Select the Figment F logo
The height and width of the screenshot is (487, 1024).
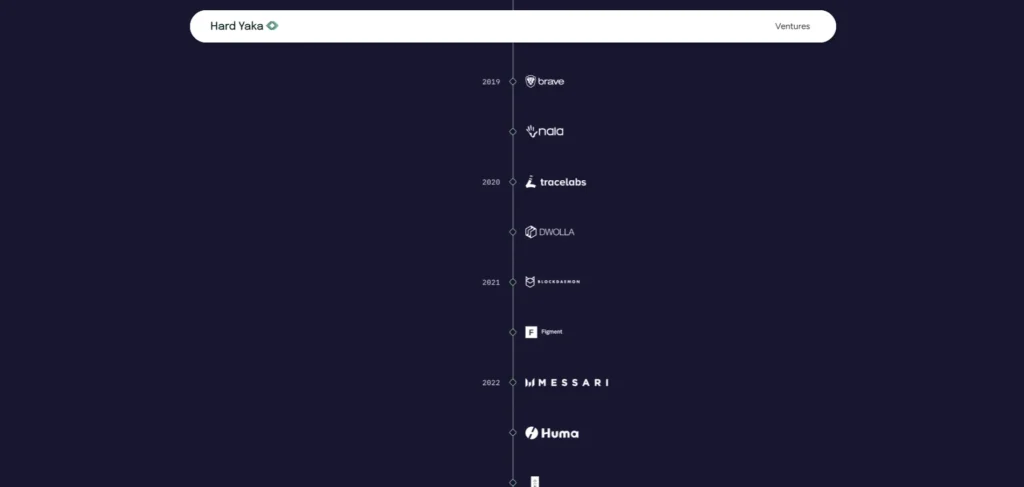pyautogui.click(x=544, y=332)
